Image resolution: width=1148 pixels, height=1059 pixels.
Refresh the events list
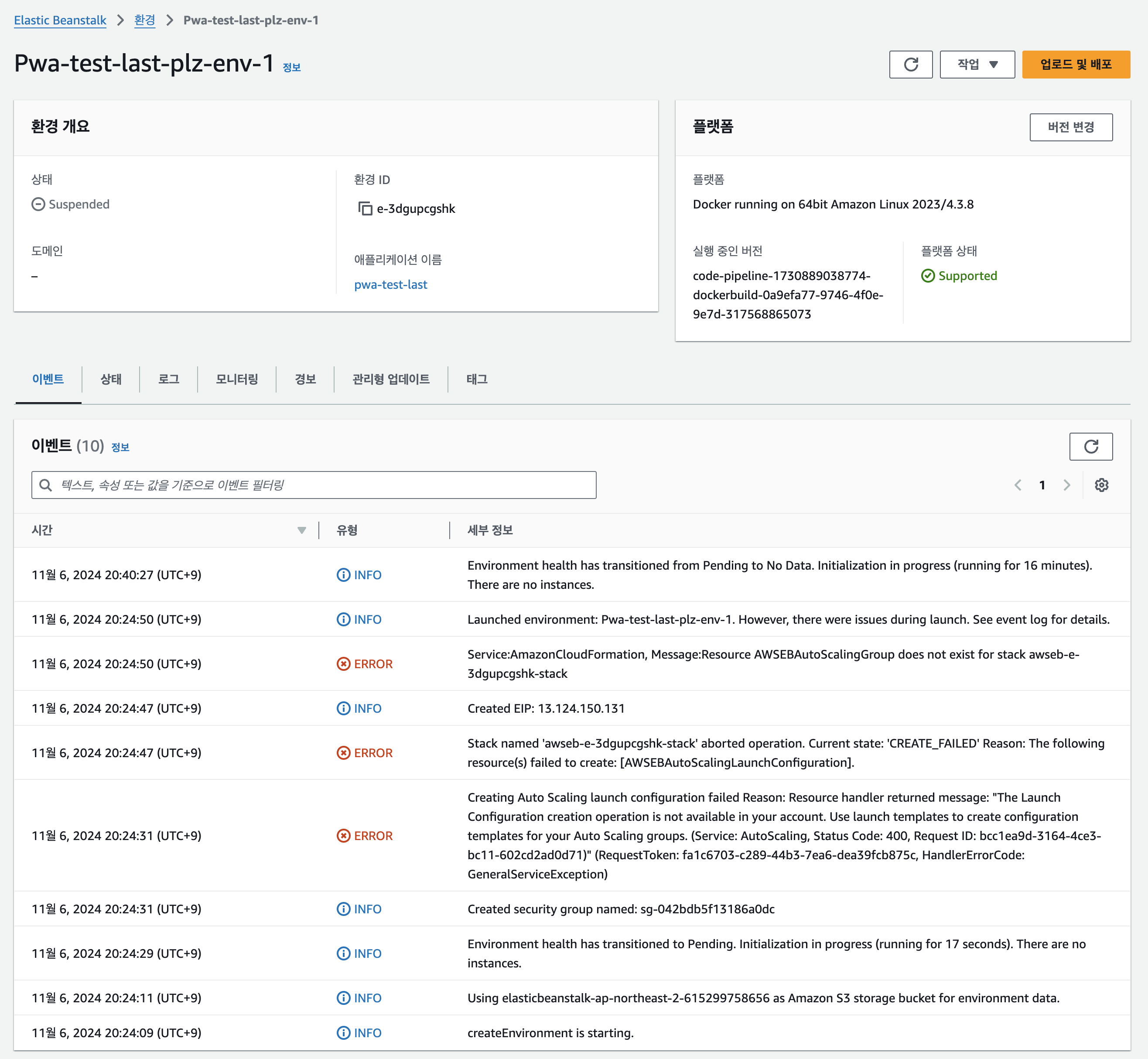(x=1091, y=446)
